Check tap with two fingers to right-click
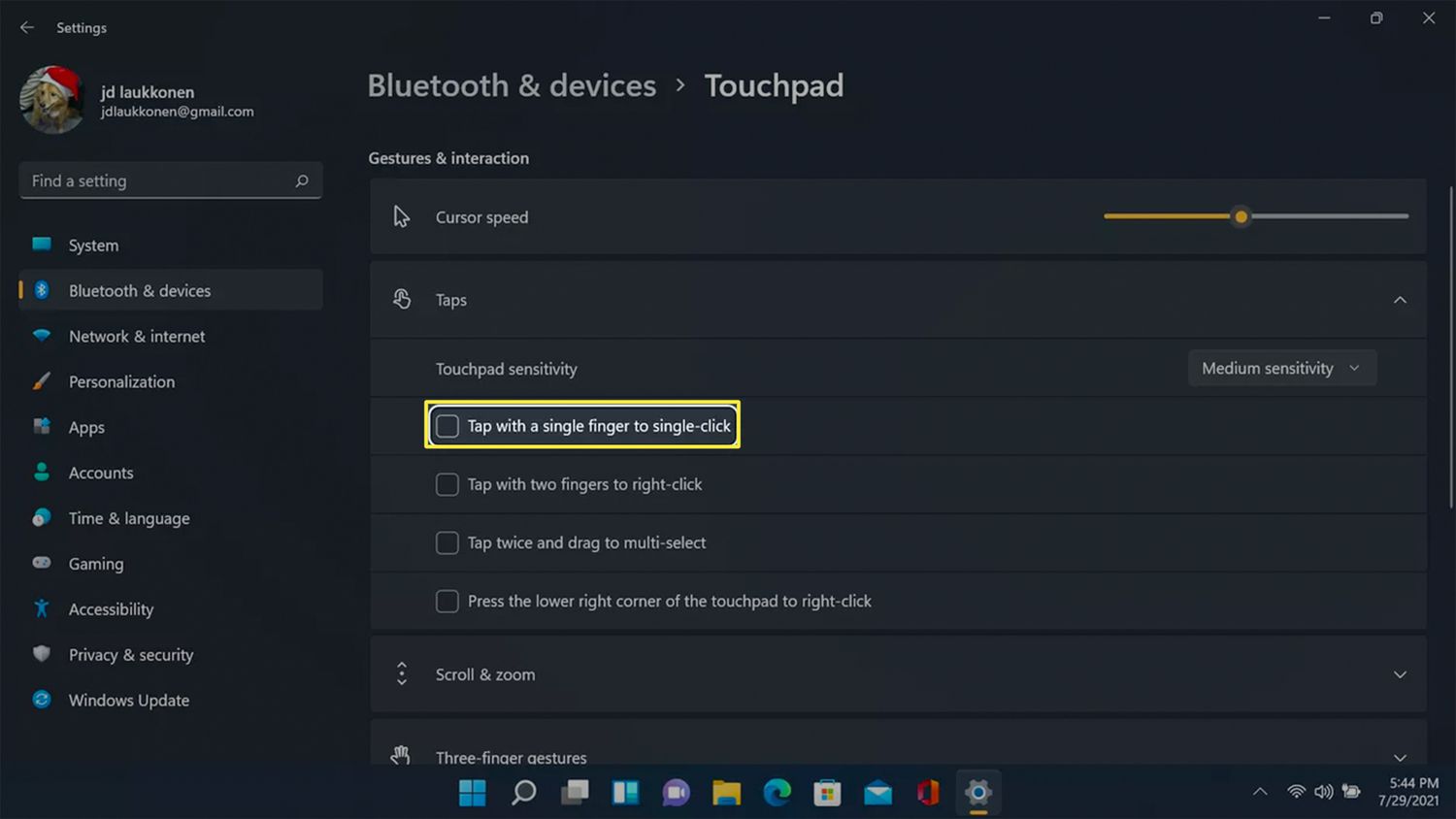1456x819 pixels. [x=447, y=484]
